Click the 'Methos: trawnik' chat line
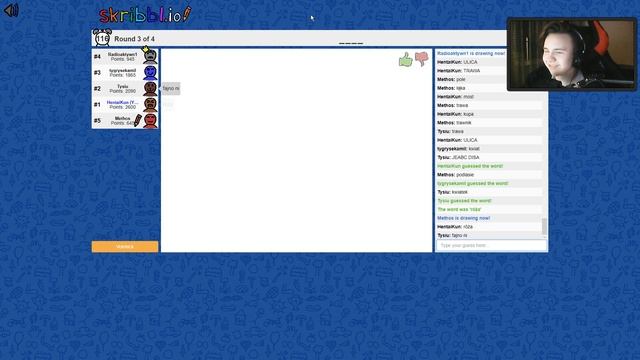This screenshot has width=640, height=360. coord(454,122)
